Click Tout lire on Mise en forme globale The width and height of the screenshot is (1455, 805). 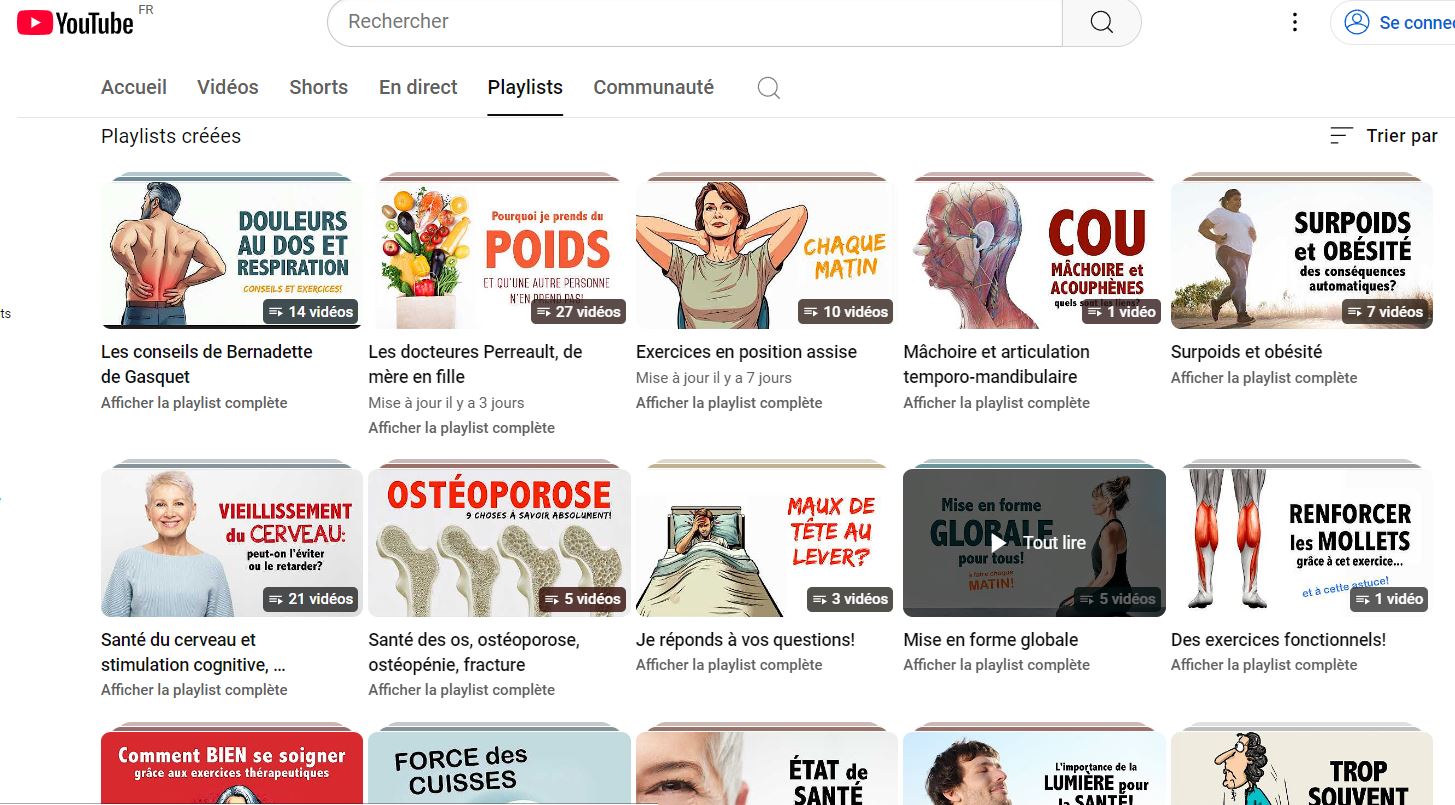click(1036, 543)
